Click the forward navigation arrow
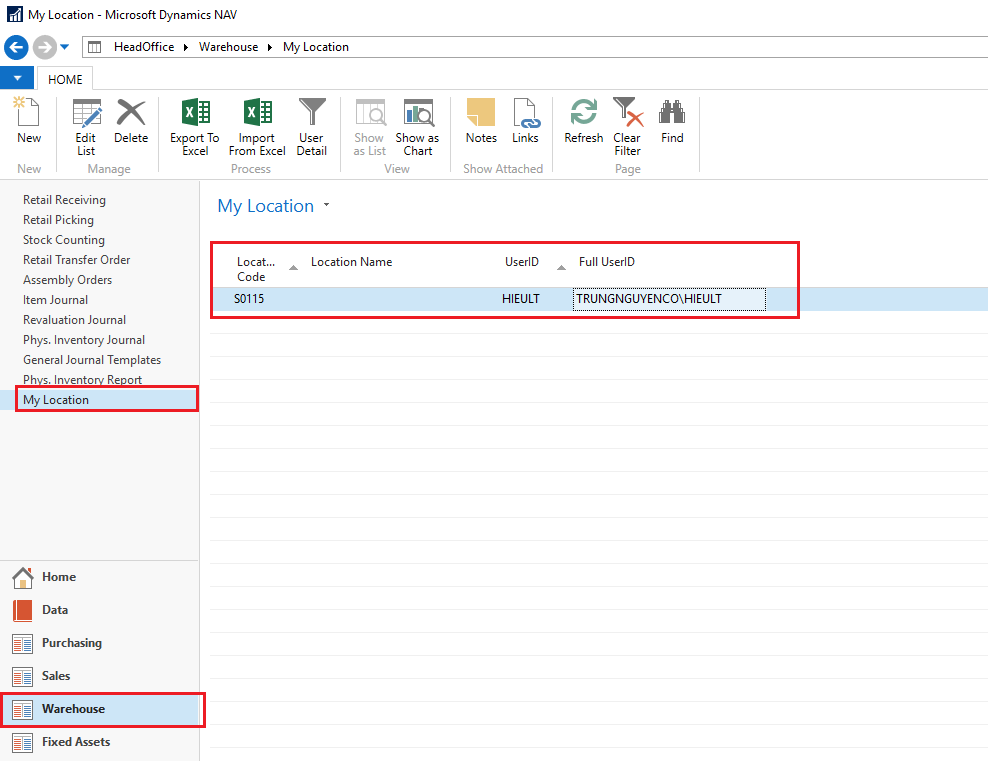This screenshot has height=761, width=988. tap(45, 47)
